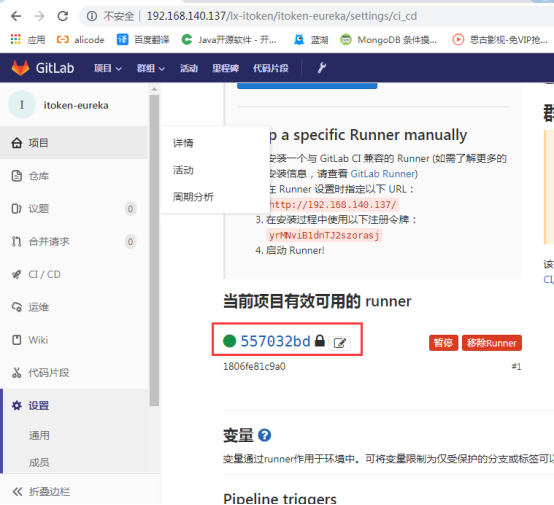
Task: Click the sidebar scrollbar up arrow
Action: pos(154,89)
